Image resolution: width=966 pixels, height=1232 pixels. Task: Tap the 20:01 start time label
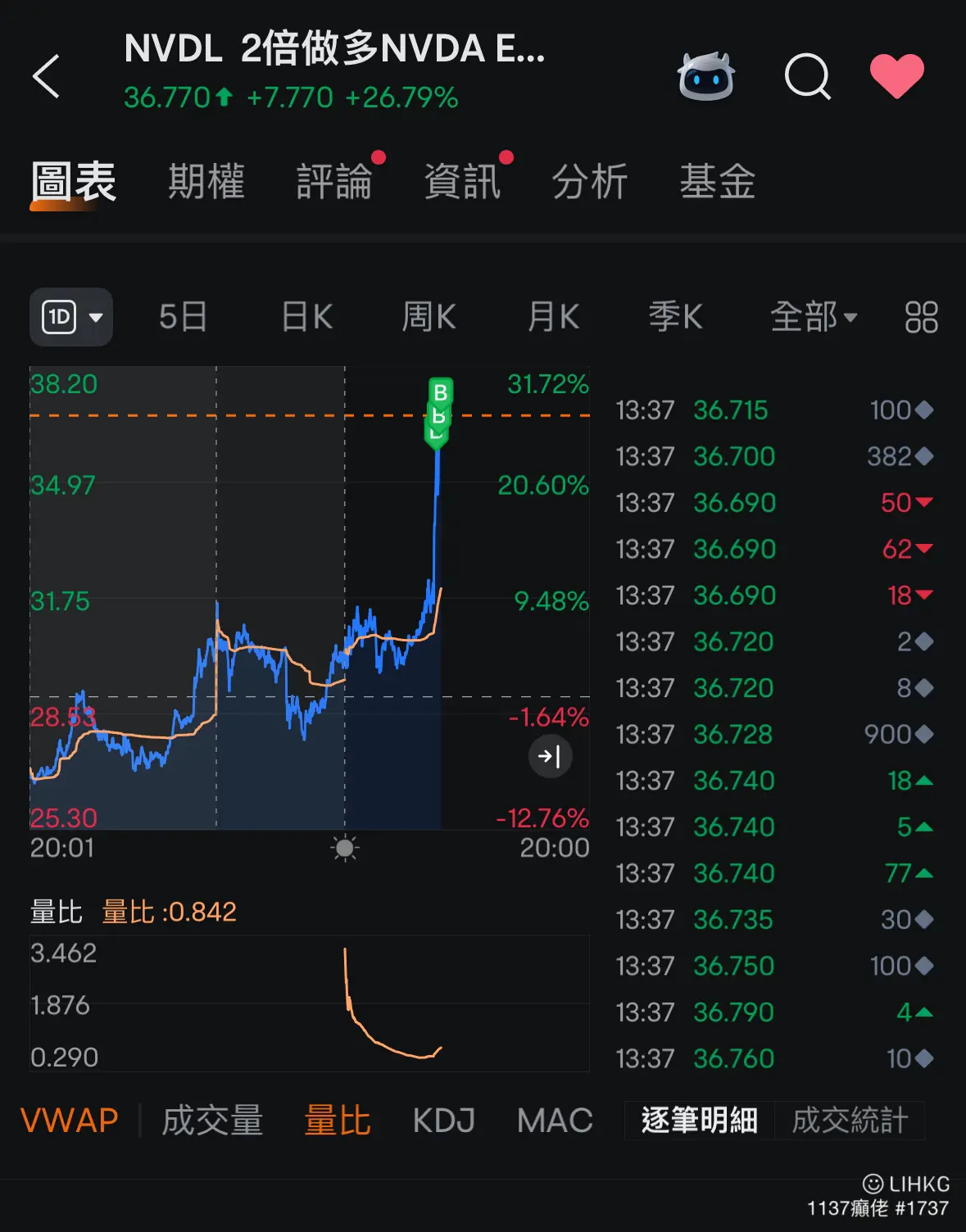[62, 848]
